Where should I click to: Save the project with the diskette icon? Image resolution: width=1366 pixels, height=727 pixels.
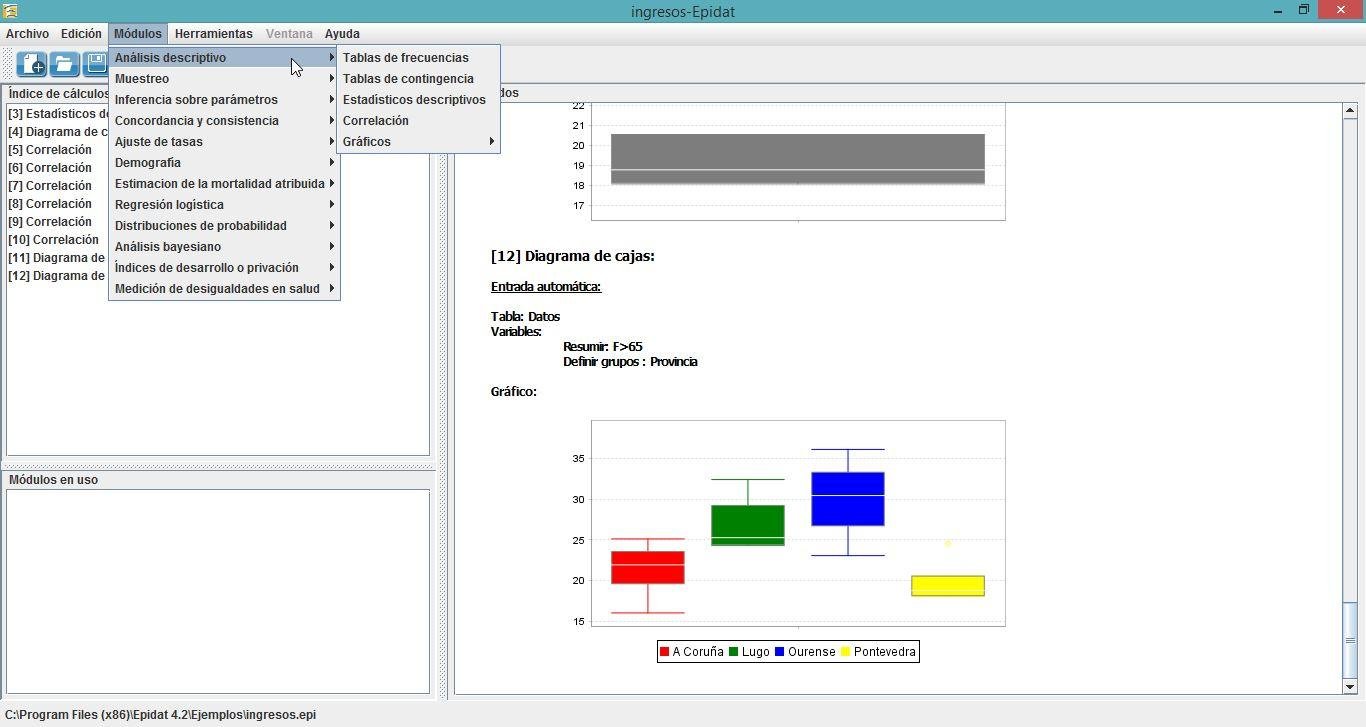[x=95, y=63]
